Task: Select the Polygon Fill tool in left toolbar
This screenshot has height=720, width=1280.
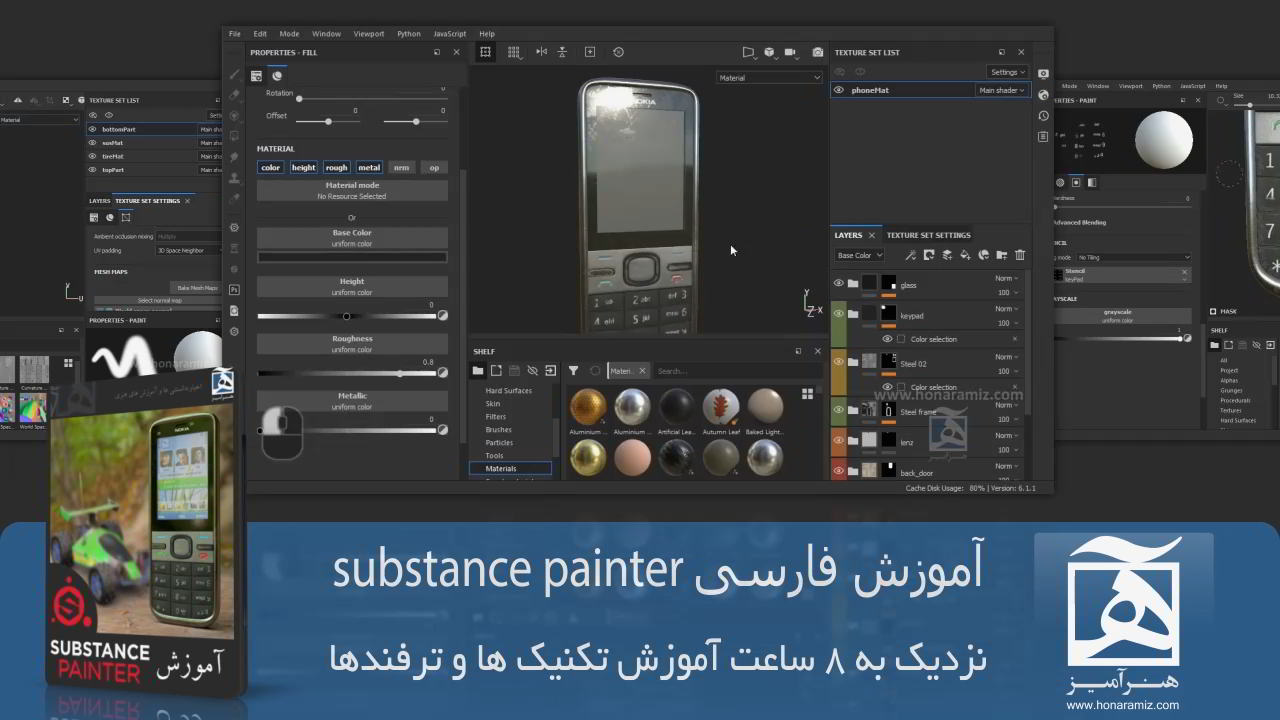Action: pyautogui.click(x=234, y=136)
